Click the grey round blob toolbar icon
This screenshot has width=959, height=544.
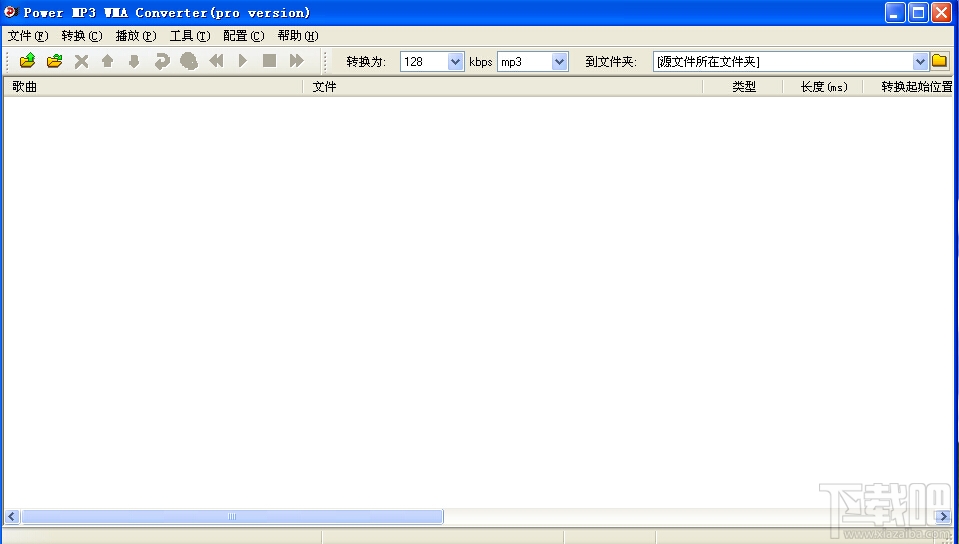189,61
